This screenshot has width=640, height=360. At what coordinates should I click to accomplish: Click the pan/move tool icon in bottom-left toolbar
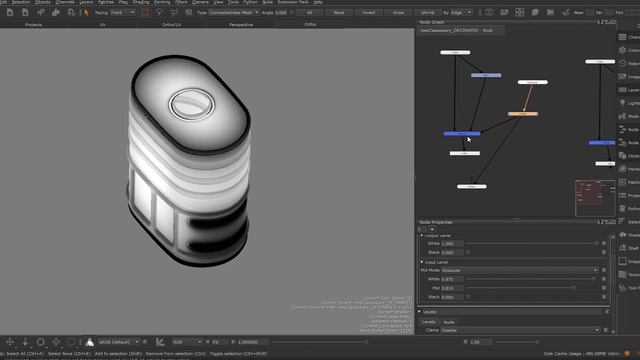pos(10,342)
